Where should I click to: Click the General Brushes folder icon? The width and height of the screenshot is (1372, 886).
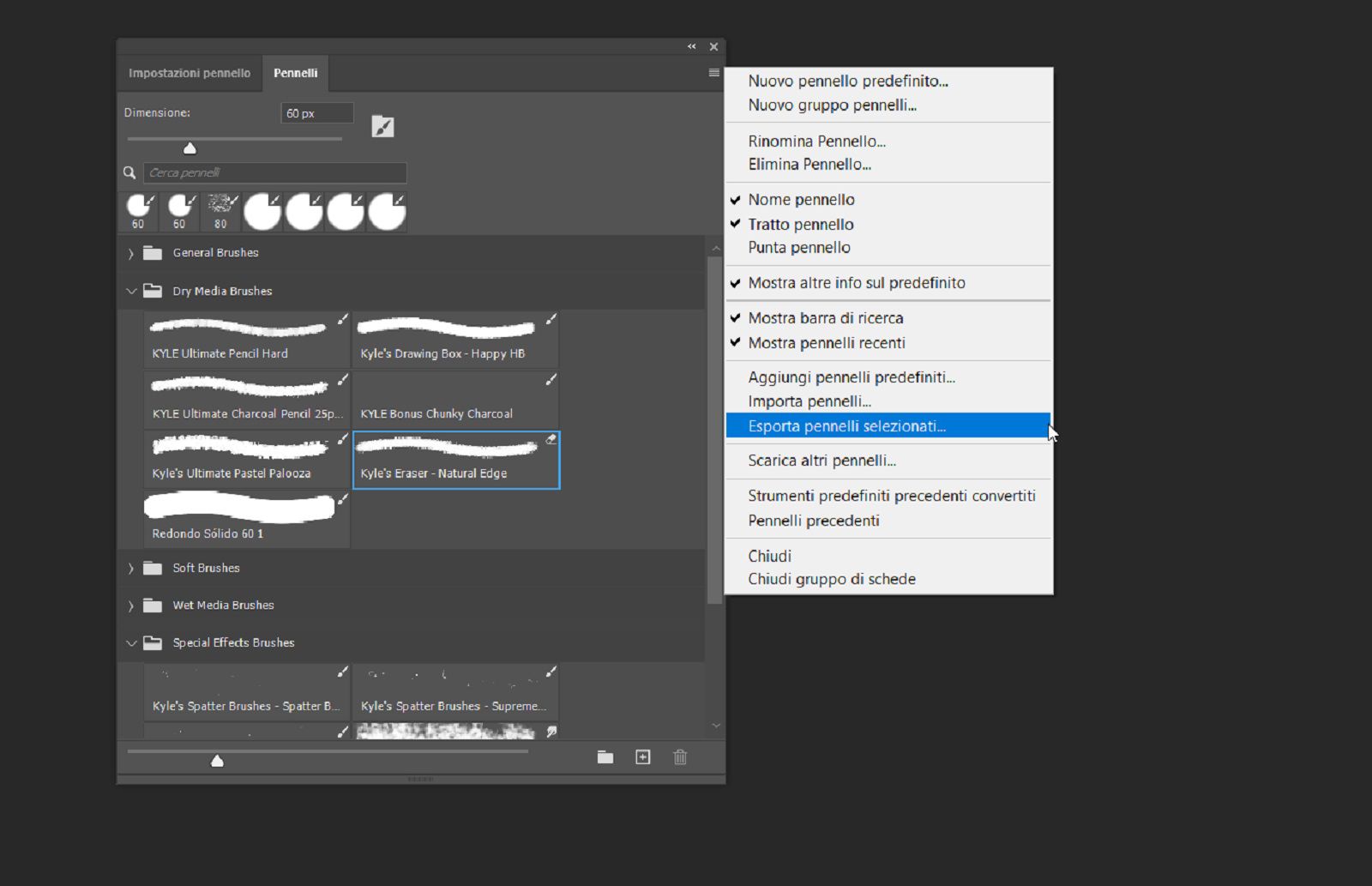pos(153,253)
